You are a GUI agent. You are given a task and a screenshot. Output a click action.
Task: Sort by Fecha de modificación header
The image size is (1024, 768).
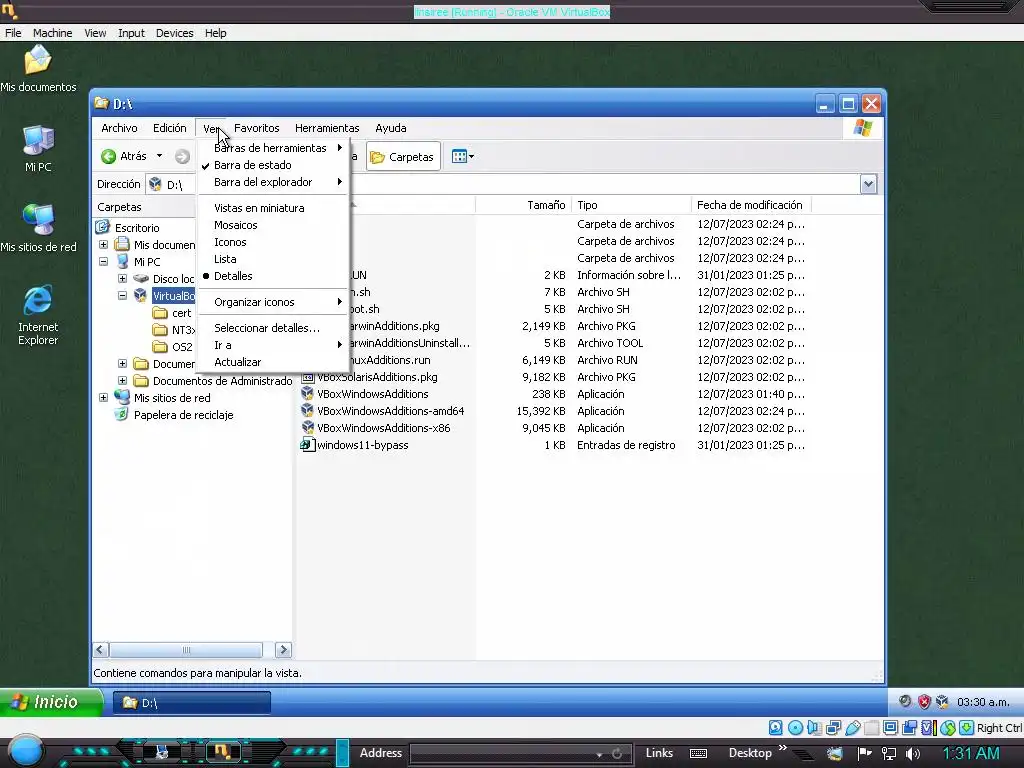tap(751, 205)
